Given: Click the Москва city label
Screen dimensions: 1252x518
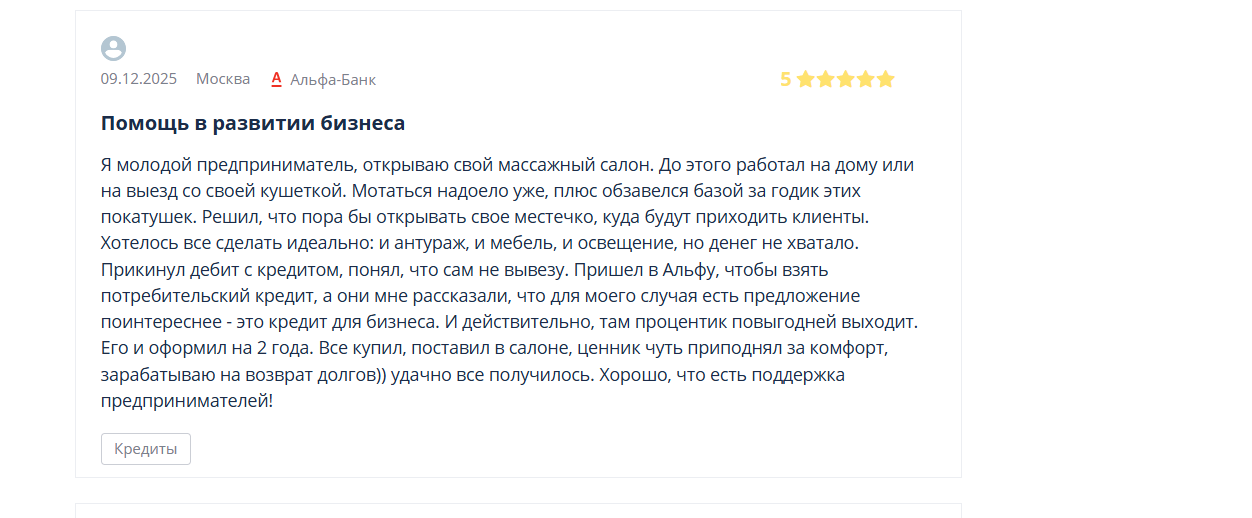Looking at the screenshot, I should point(223,79).
